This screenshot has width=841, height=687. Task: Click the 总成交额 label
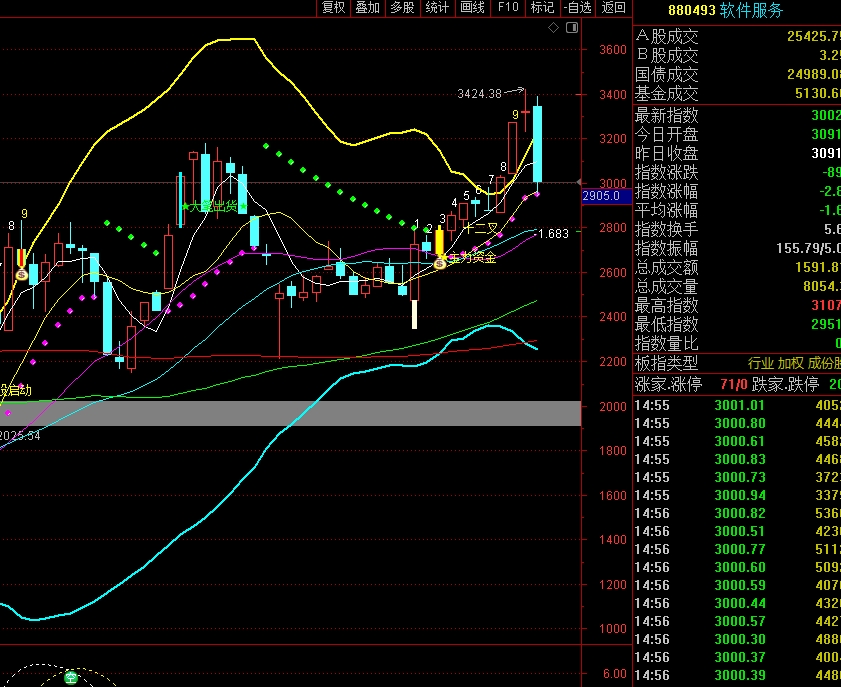[667, 267]
